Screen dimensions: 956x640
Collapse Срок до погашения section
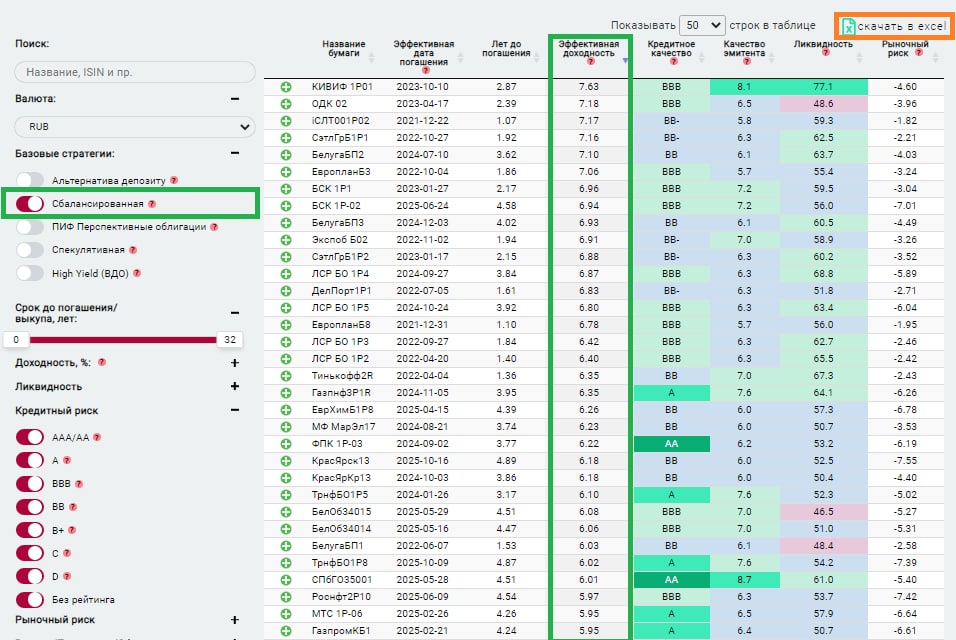click(235, 313)
